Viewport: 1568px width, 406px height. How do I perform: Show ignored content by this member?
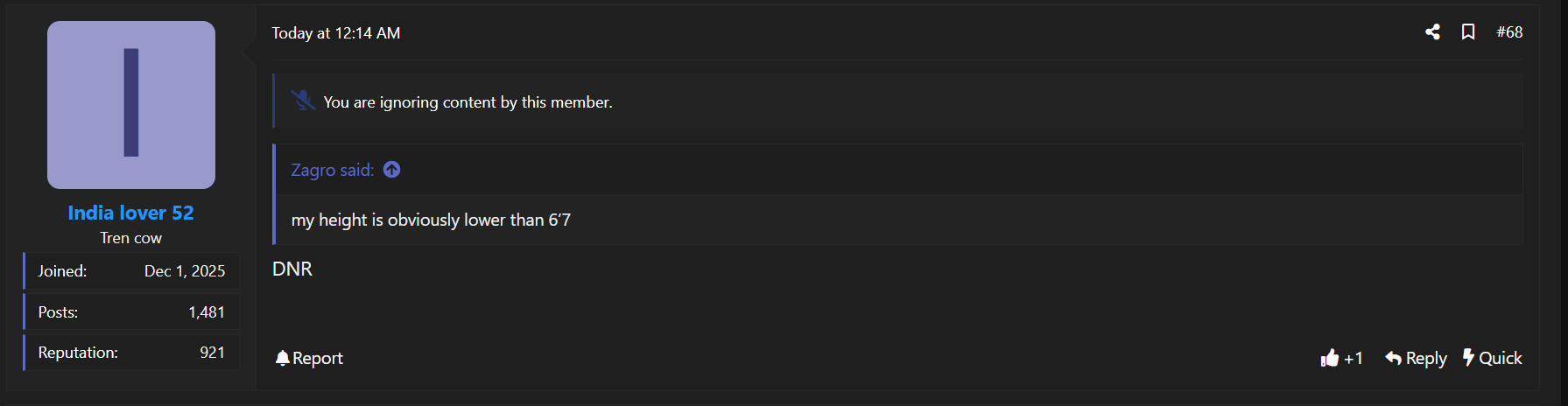[468, 102]
